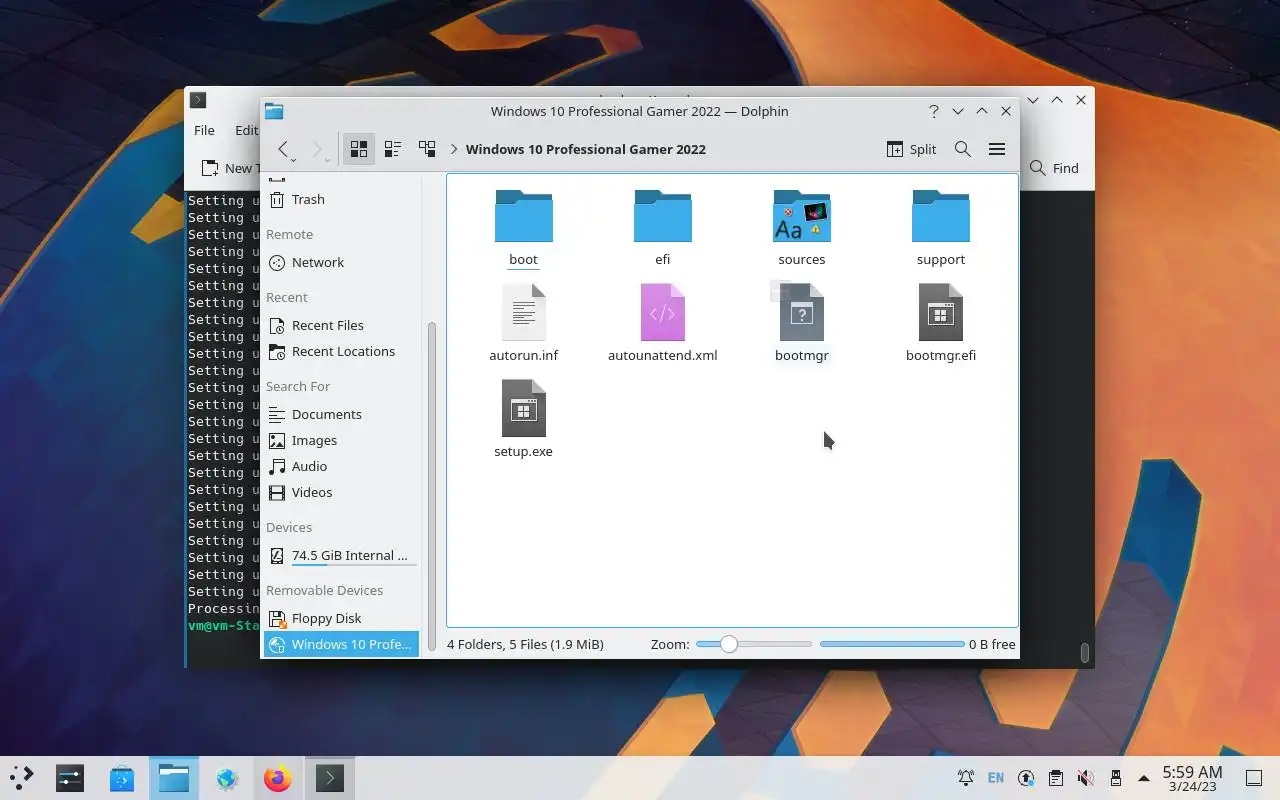Open Recent Locations in the sidebar
This screenshot has width=1280, height=800.
340,351
